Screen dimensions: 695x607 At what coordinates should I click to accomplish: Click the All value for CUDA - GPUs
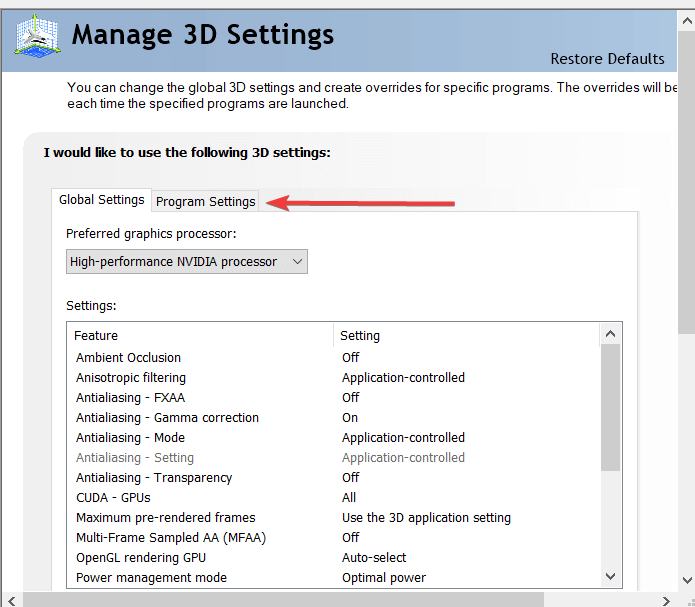[x=348, y=497]
